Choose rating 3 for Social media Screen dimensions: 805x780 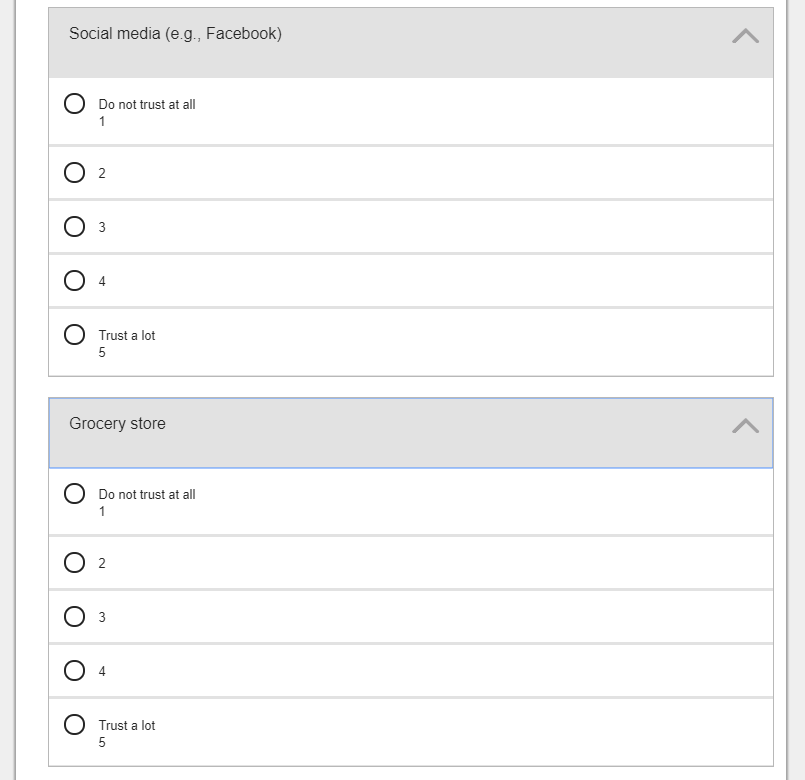74,227
